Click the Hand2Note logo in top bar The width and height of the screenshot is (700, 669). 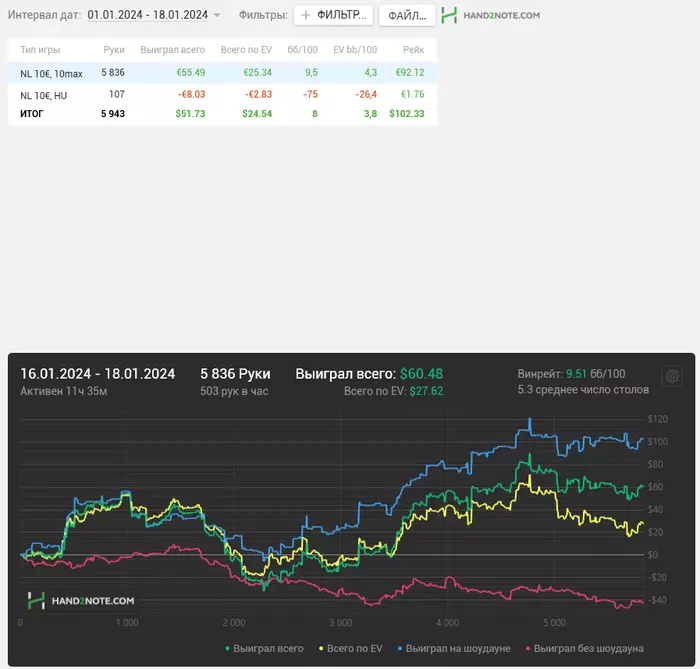click(x=491, y=16)
